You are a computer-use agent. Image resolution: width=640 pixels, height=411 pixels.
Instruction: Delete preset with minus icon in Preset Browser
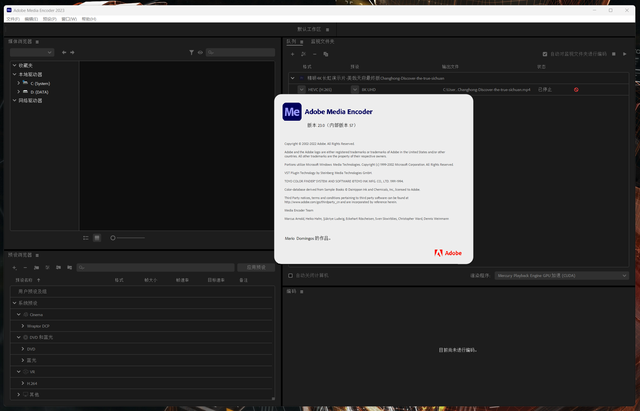(x=25, y=268)
